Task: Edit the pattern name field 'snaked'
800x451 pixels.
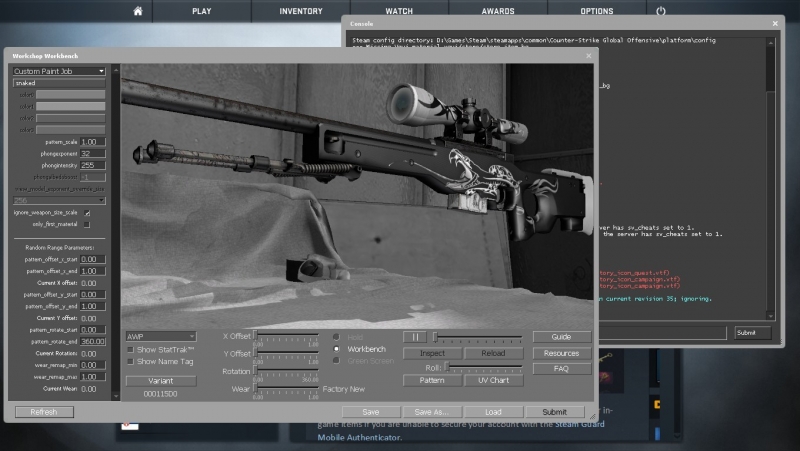Action: 59,83
